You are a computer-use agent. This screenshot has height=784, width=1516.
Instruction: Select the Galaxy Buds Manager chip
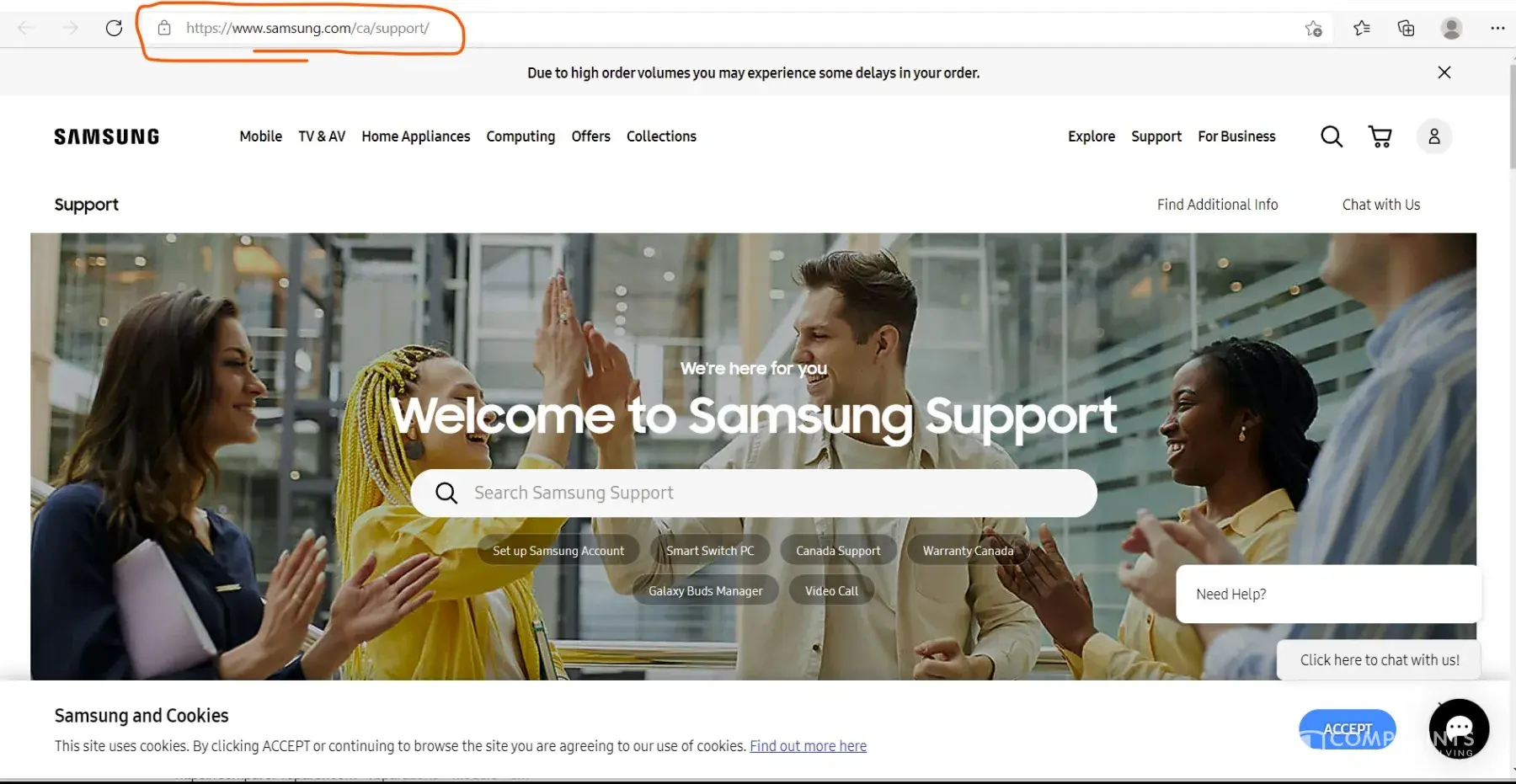click(706, 591)
